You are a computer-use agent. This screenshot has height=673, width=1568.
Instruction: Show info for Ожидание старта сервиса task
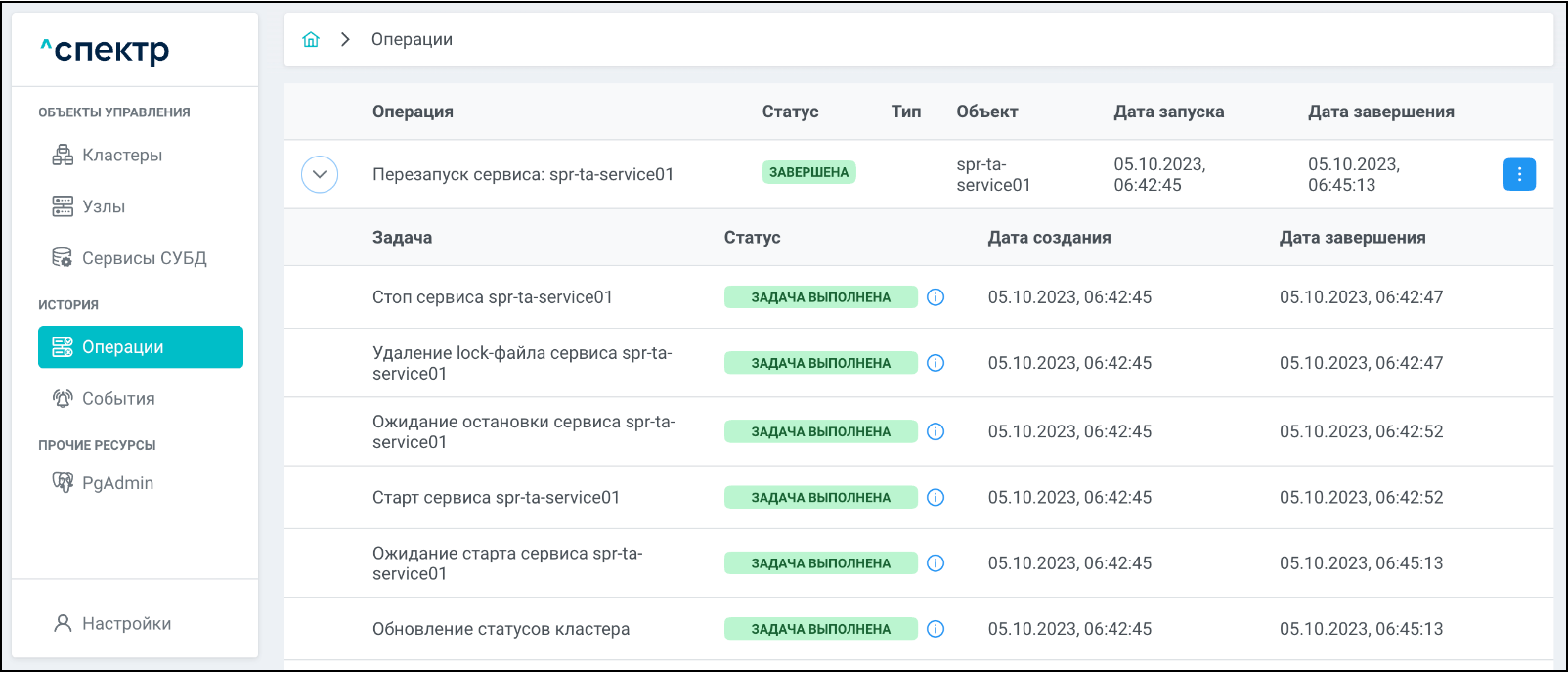[x=936, y=563]
